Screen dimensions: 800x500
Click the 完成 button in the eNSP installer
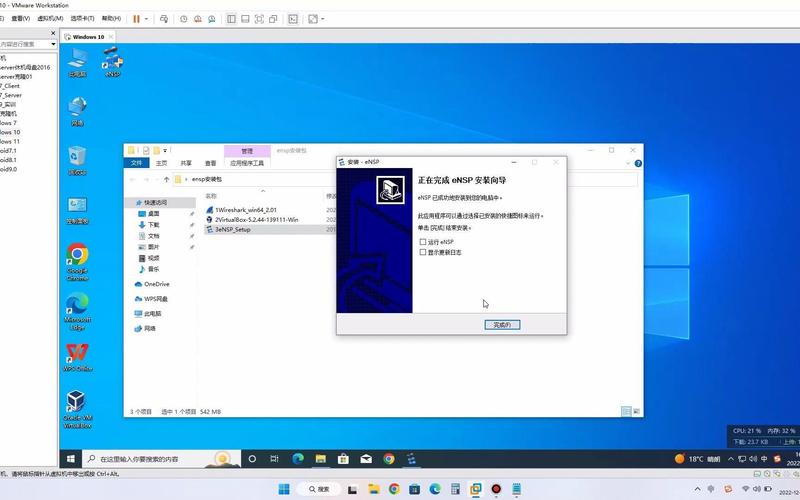(x=502, y=325)
